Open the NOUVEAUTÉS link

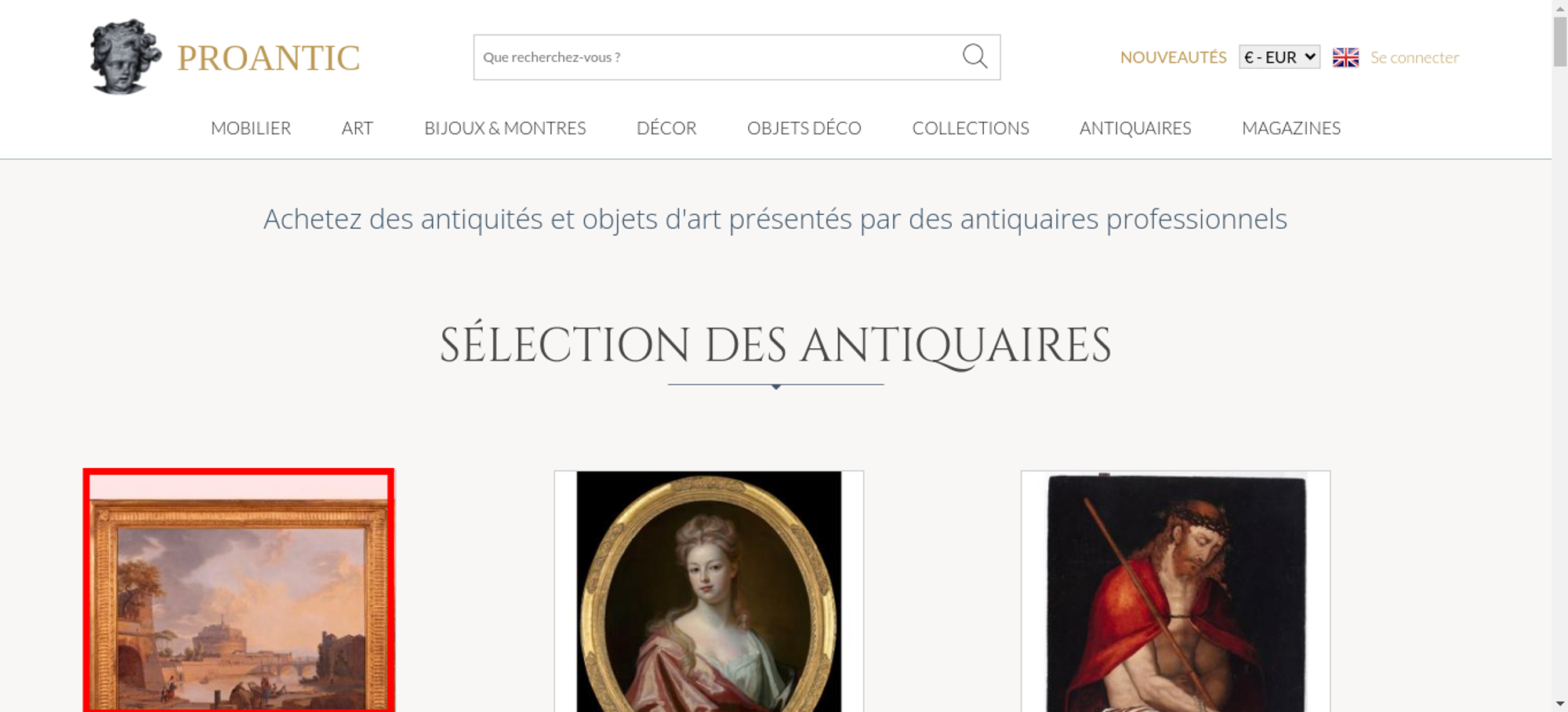click(x=1173, y=57)
